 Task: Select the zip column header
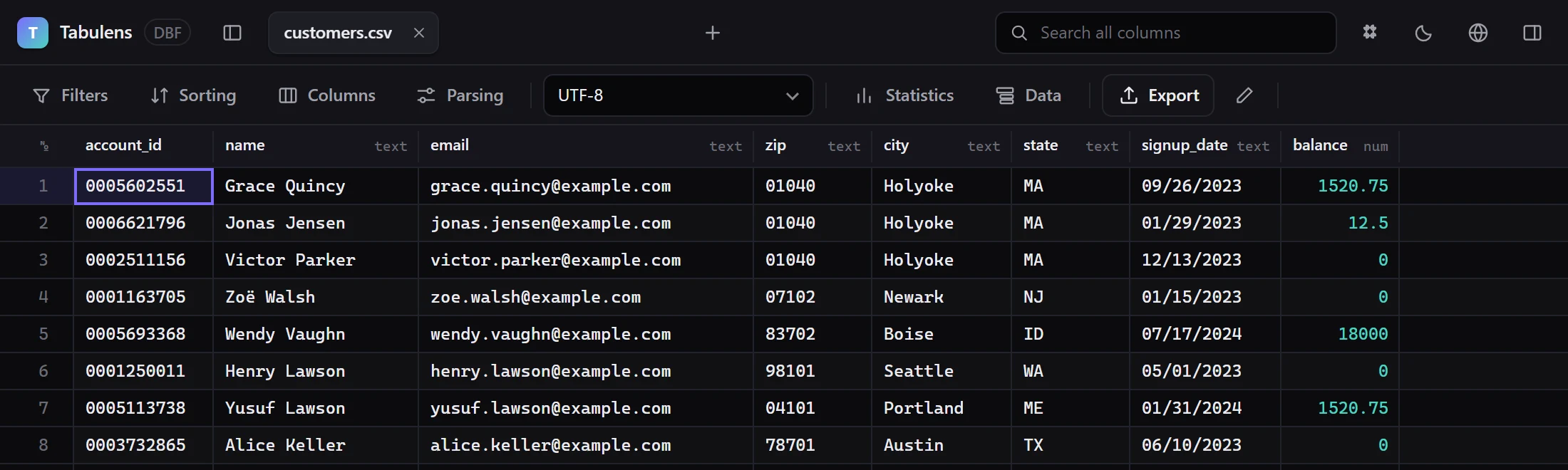(x=813, y=146)
